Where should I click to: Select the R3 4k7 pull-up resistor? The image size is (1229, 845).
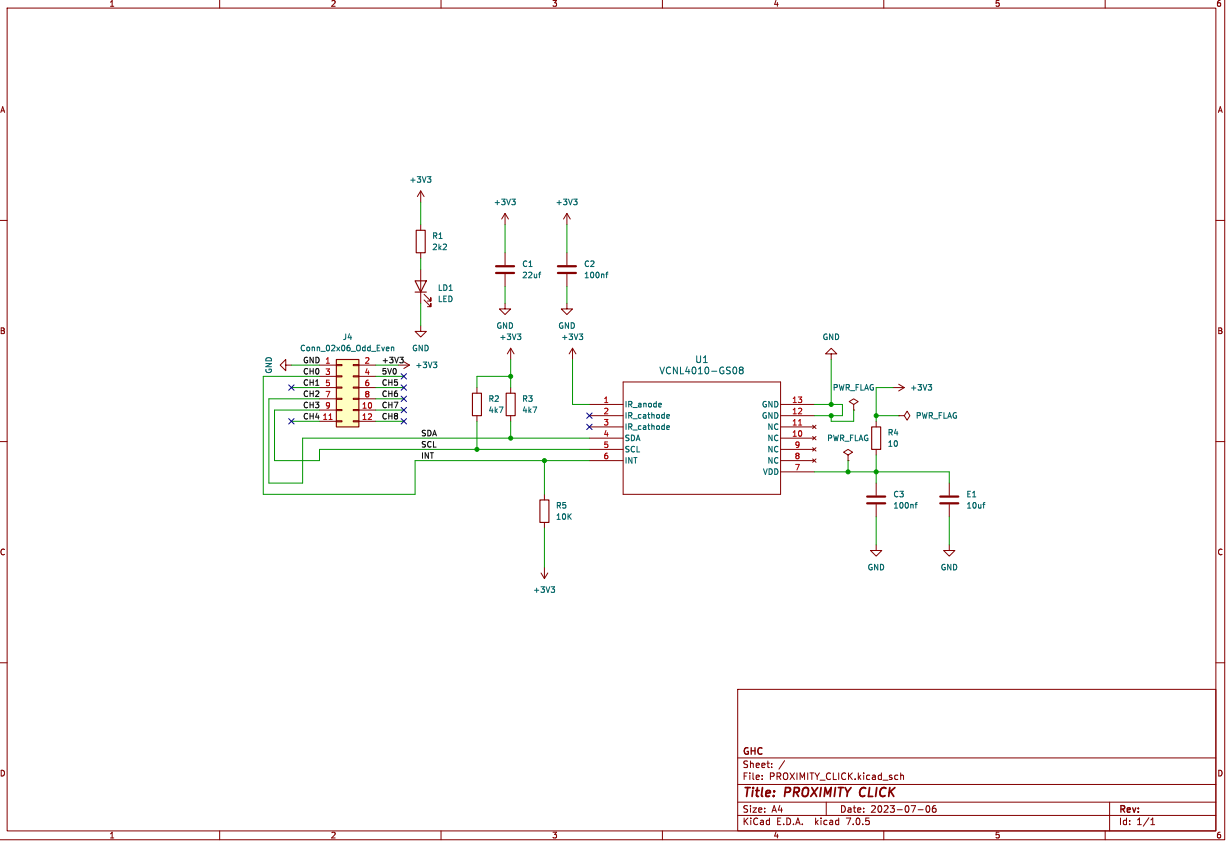(511, 404)
